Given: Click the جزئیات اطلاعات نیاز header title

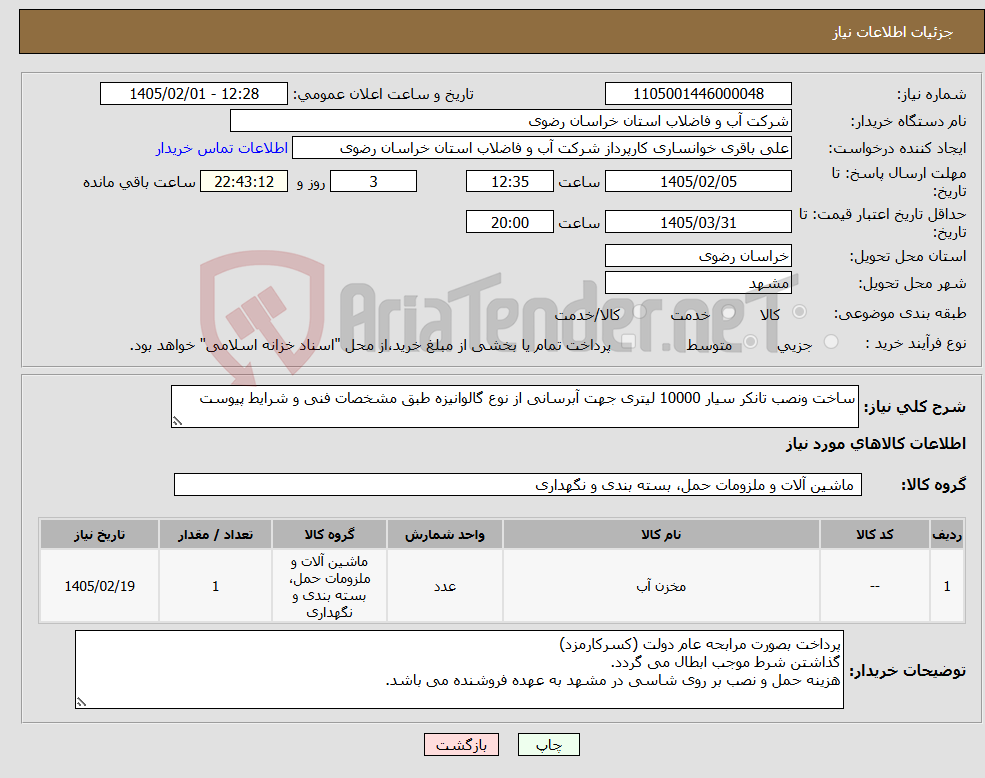Looking at the screenshot, I should pyautogui.click(x=893, y=32).
